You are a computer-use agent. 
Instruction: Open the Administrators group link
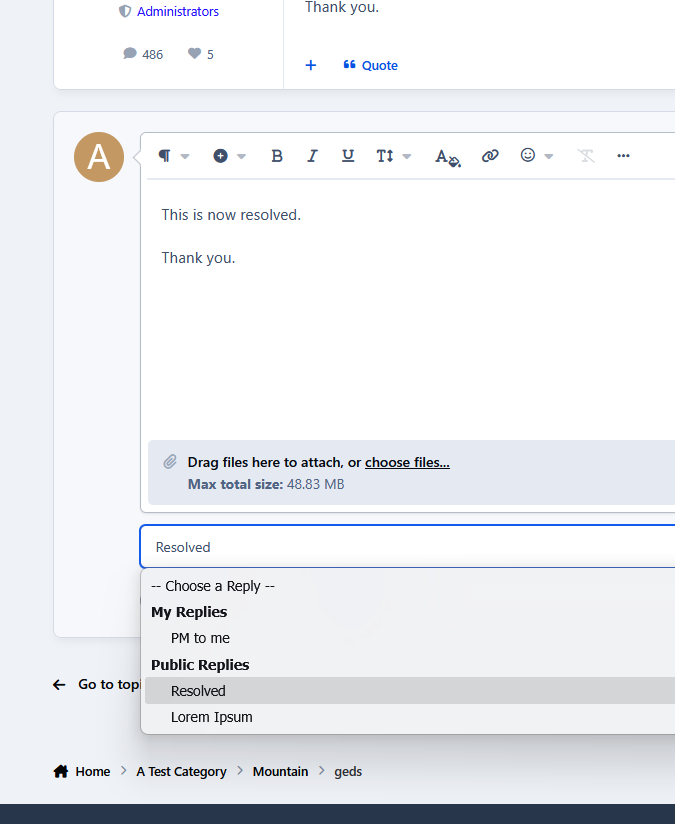click(x=178, y=12)
